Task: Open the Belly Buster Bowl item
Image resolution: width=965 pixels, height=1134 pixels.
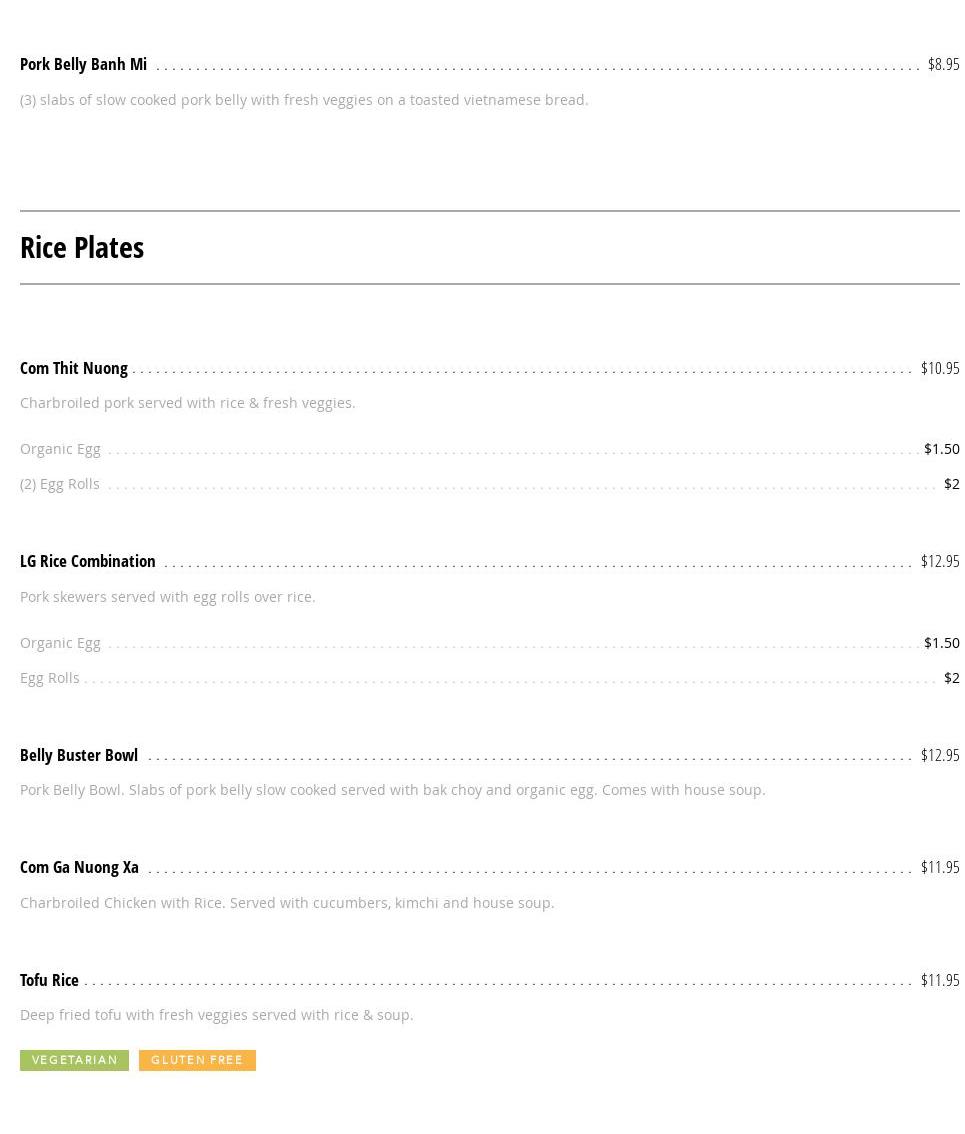Action: pyautogui.click(x=79, y=756)
